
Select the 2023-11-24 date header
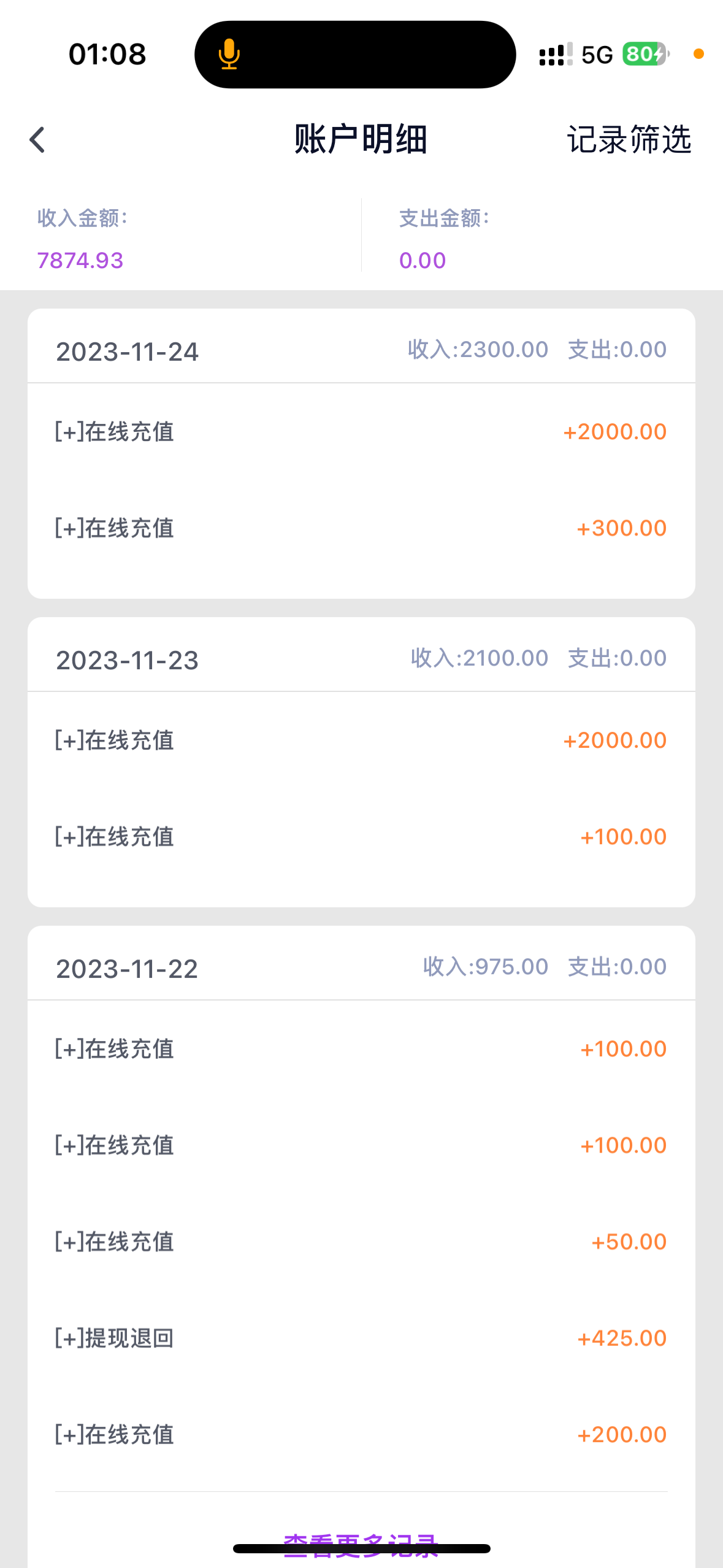click(128, 352)
